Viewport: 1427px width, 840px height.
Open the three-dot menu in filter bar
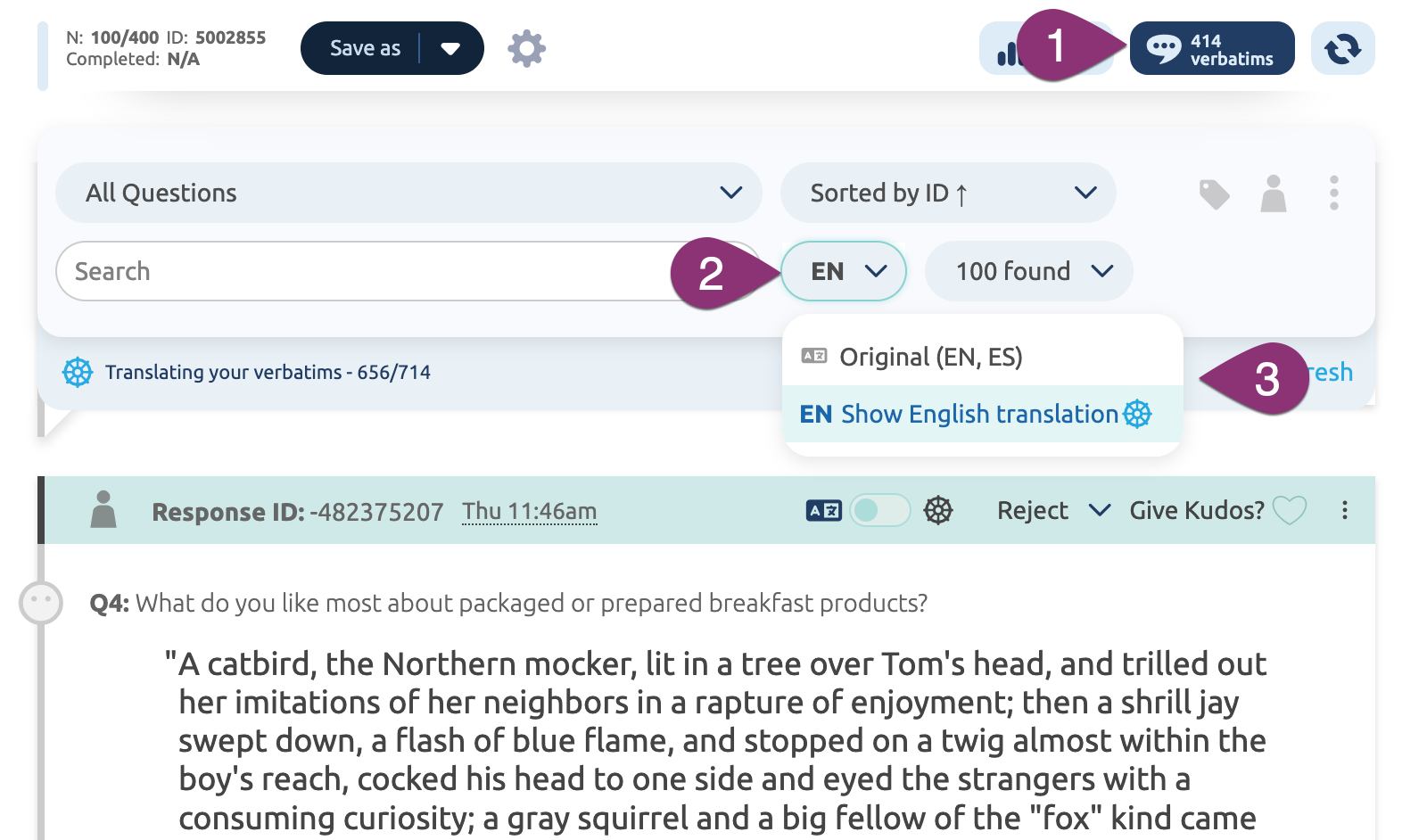click(1333, 194)
